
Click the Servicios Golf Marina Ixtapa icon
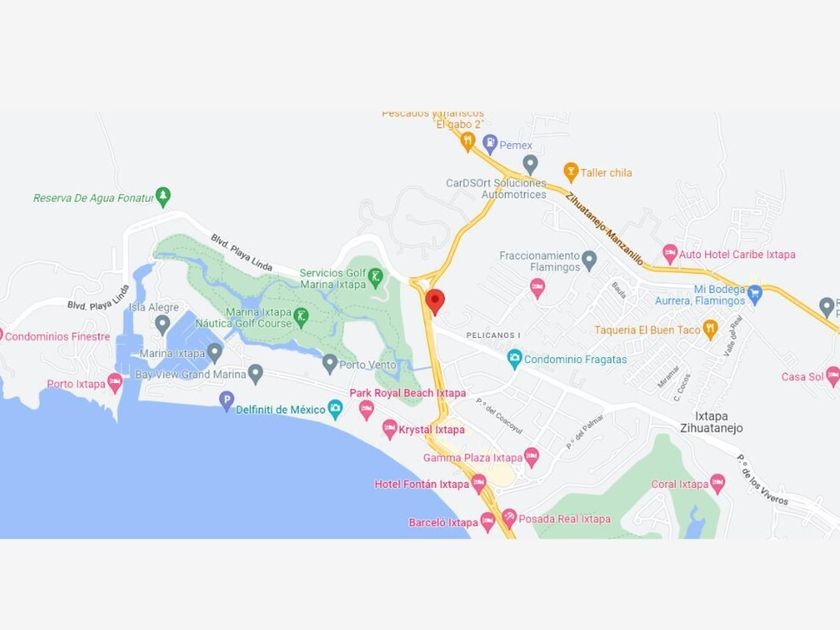coord(376,277)
